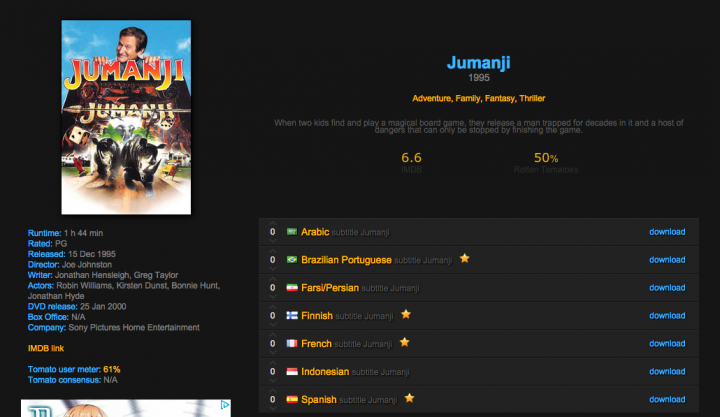The height and width of the screenshot is (417, 720).
Task: Click the DVD release: 25 Jan 2000 text
Action: (77, 306)
